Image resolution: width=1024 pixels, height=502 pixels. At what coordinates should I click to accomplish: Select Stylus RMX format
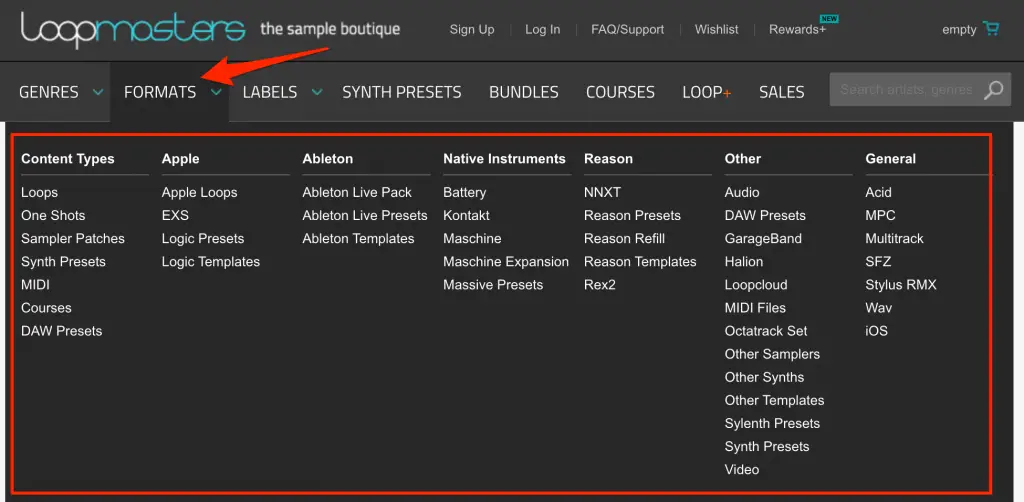coord(901,285)
